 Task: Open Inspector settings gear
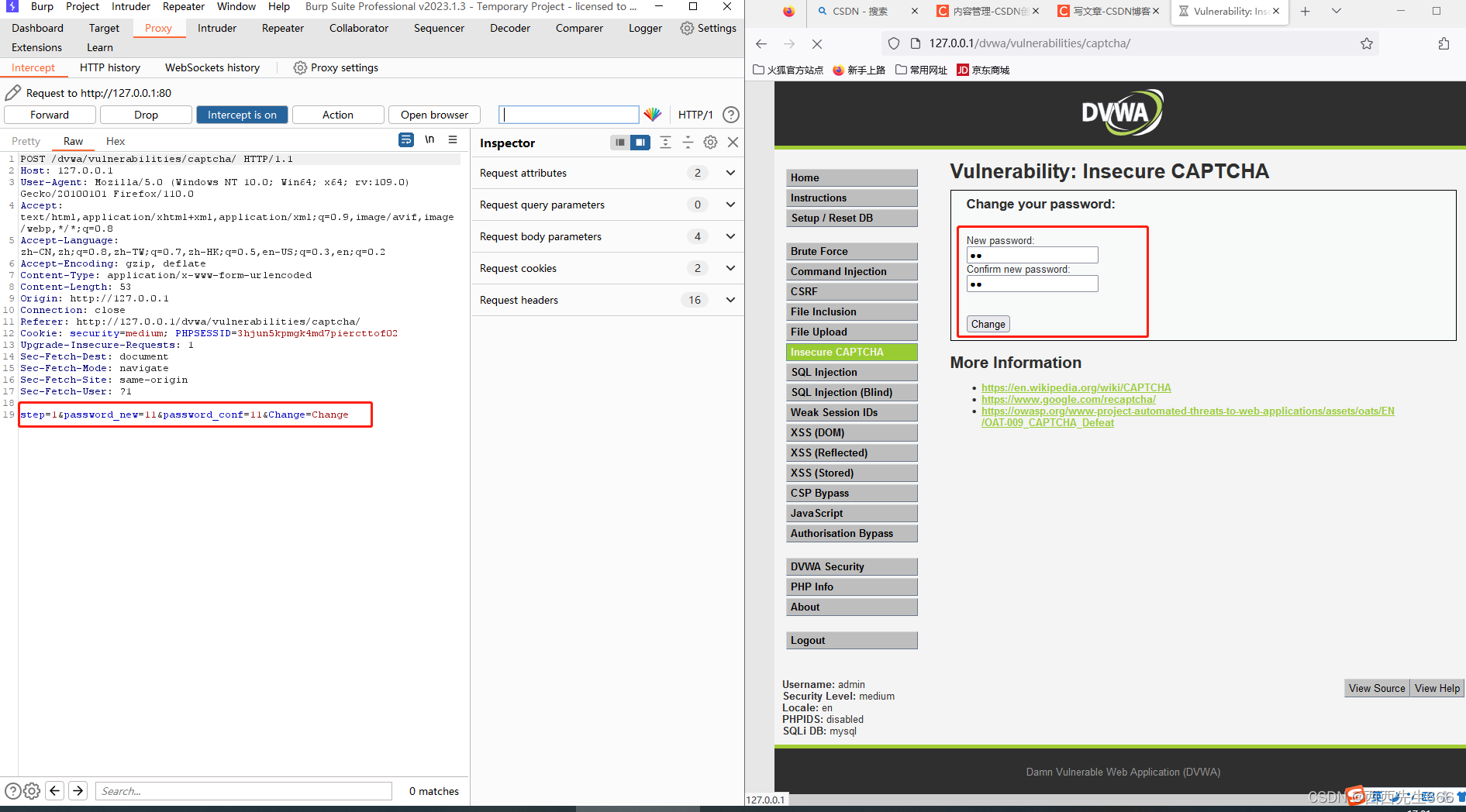pos(710,143)
